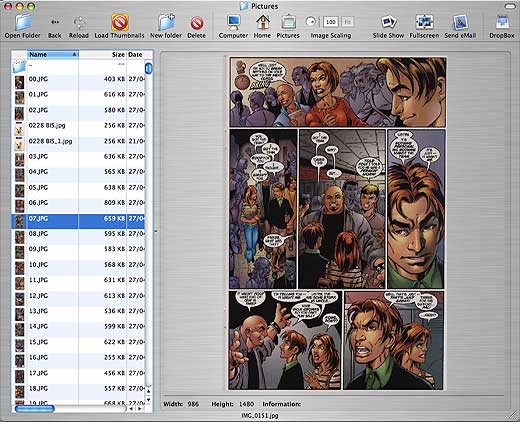Select 0228 BIS.jpg thumbnail row
This screenshot has height=422, width=520.
(x=78, y=126)
